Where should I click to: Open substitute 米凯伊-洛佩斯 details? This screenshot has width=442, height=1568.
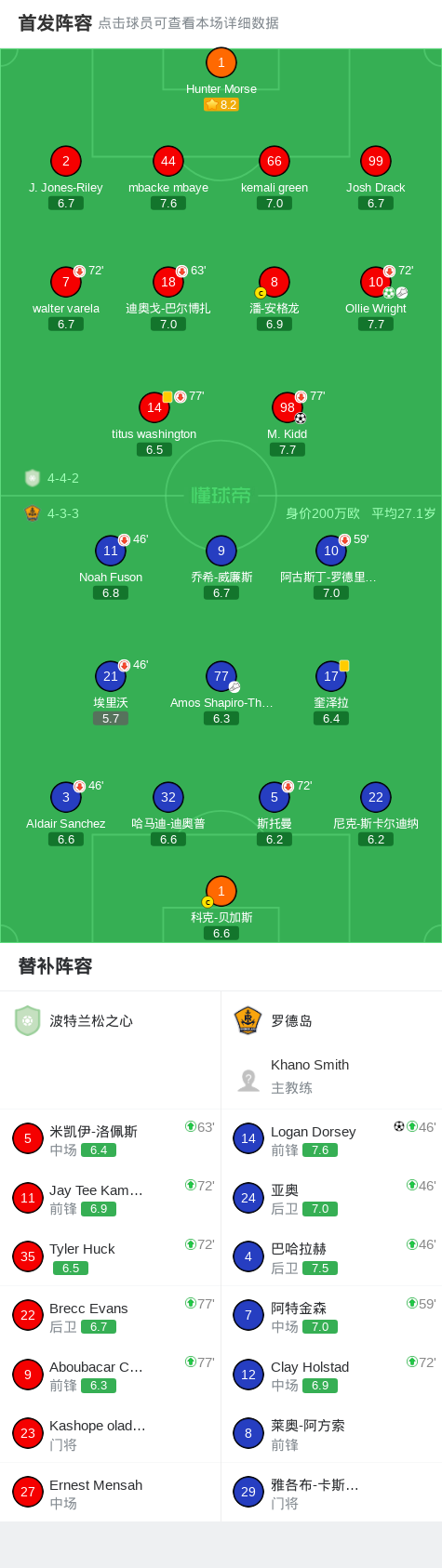(111, 1139)
